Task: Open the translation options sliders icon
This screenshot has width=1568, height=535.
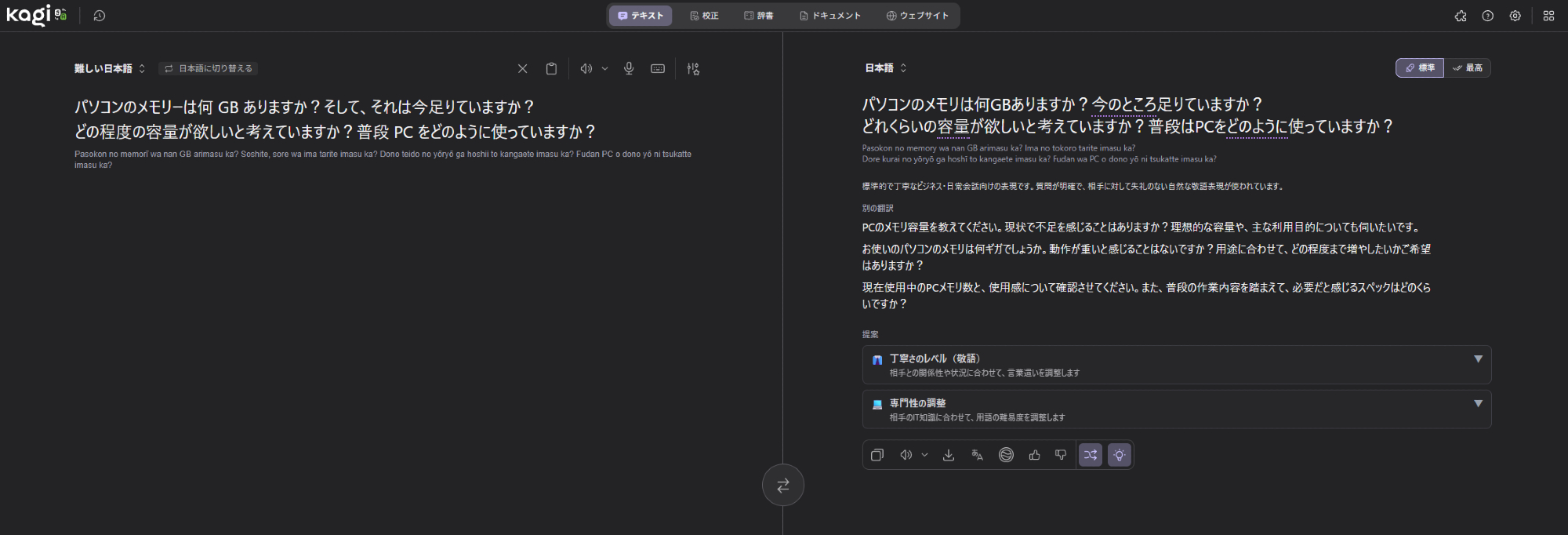Action: (x=693, y=69)
